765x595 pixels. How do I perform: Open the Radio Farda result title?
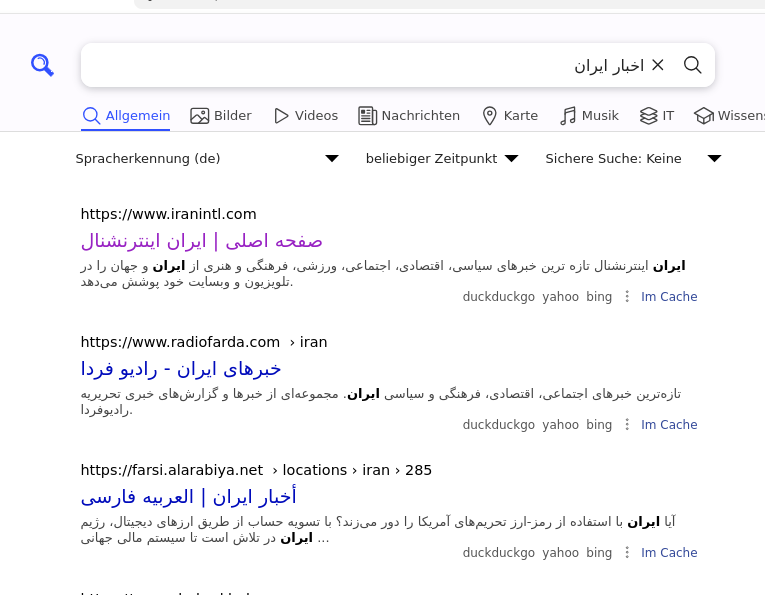[181, 369]
